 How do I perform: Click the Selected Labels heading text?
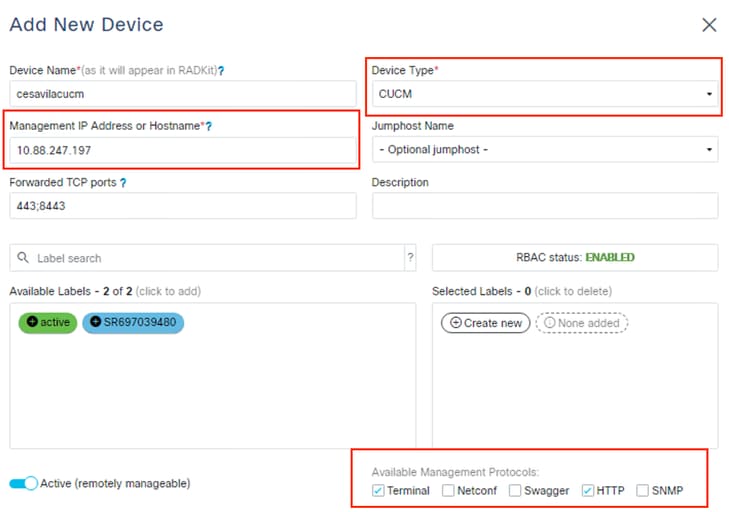click(522, 292)
